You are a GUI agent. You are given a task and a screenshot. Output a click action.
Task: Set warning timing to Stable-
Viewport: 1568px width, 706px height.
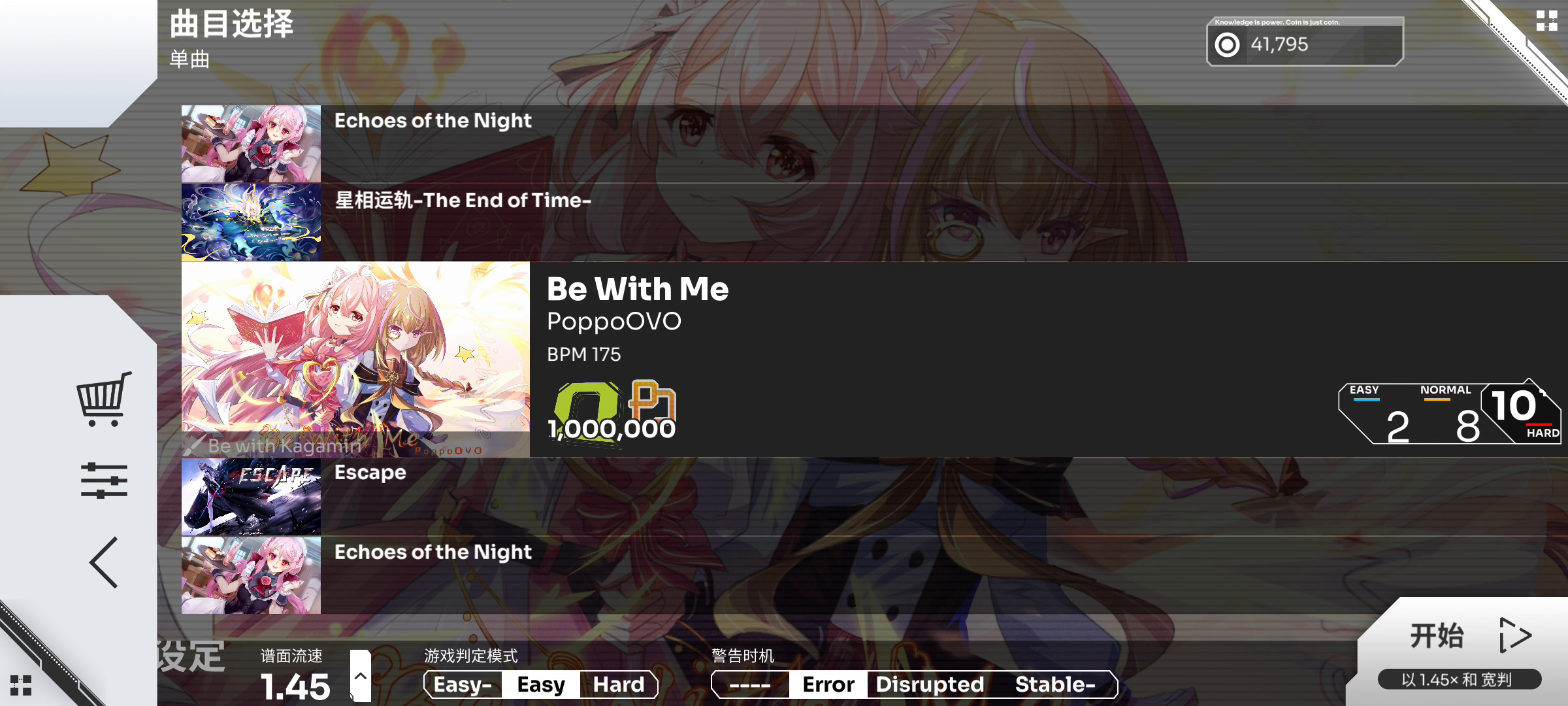1055,684
